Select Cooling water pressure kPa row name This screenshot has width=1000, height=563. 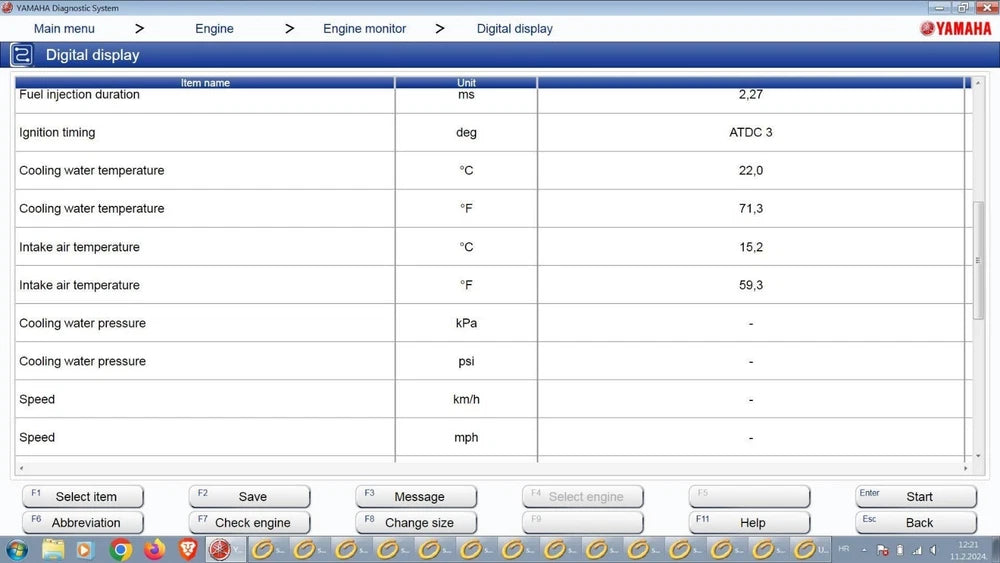click(x=82, y=323)
